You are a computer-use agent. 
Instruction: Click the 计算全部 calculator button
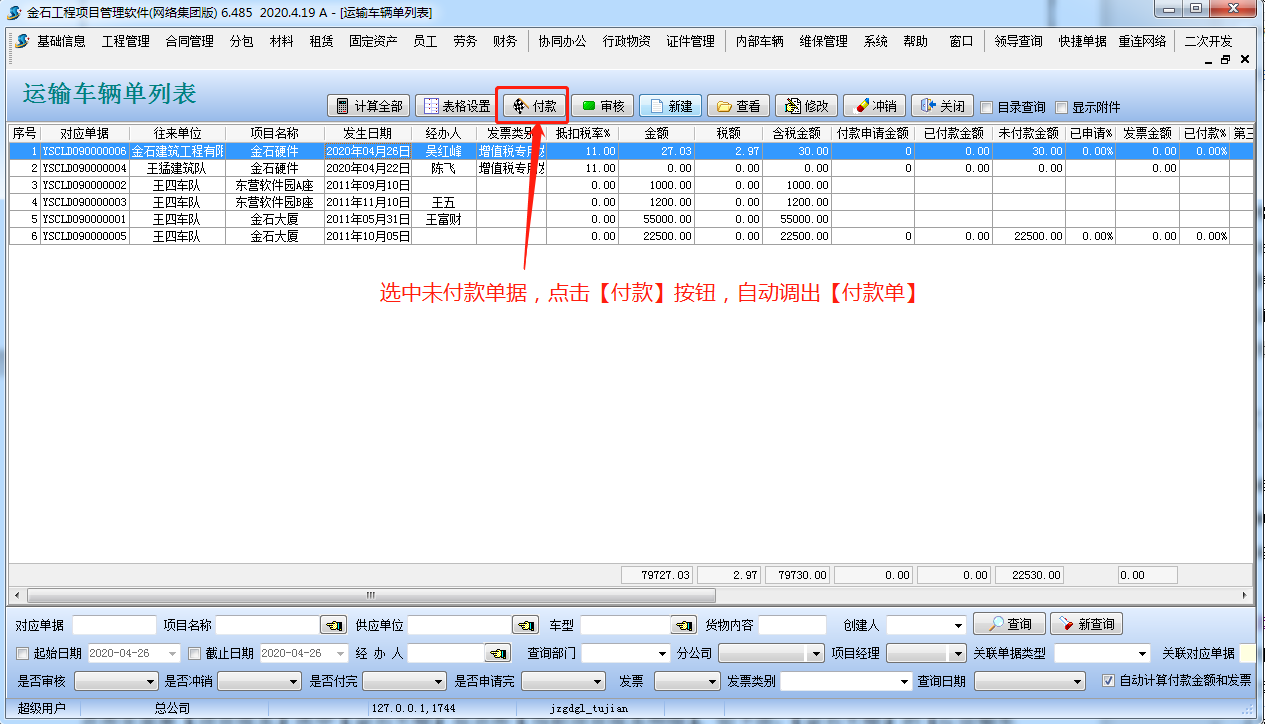click(x=368, y=106)
